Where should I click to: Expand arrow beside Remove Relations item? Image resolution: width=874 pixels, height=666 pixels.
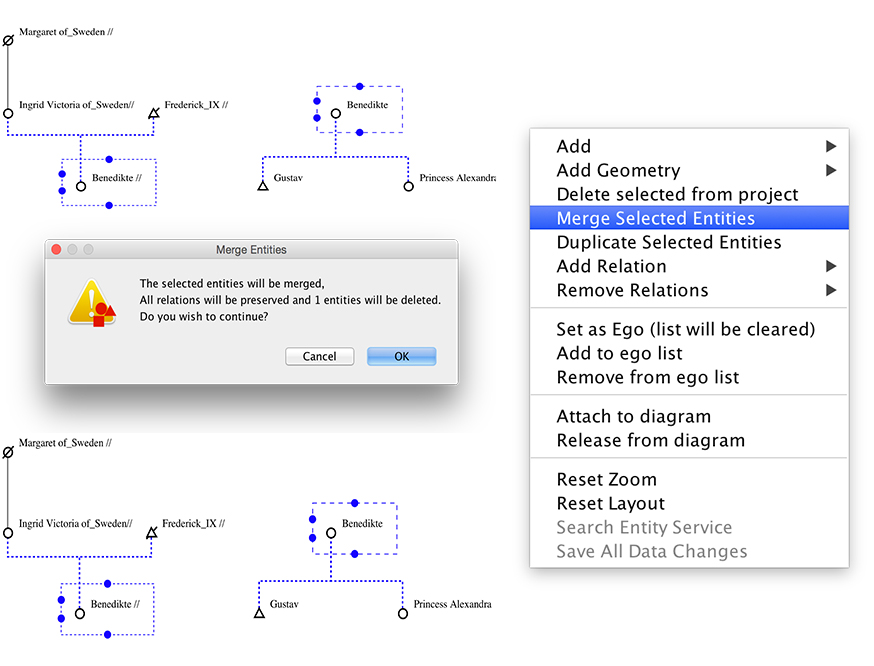coord(831,290)
